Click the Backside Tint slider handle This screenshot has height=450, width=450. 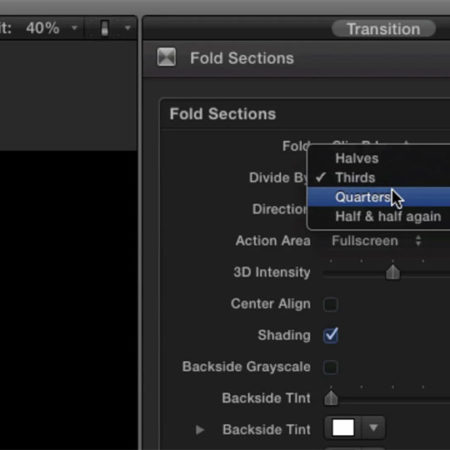[331, 398]
